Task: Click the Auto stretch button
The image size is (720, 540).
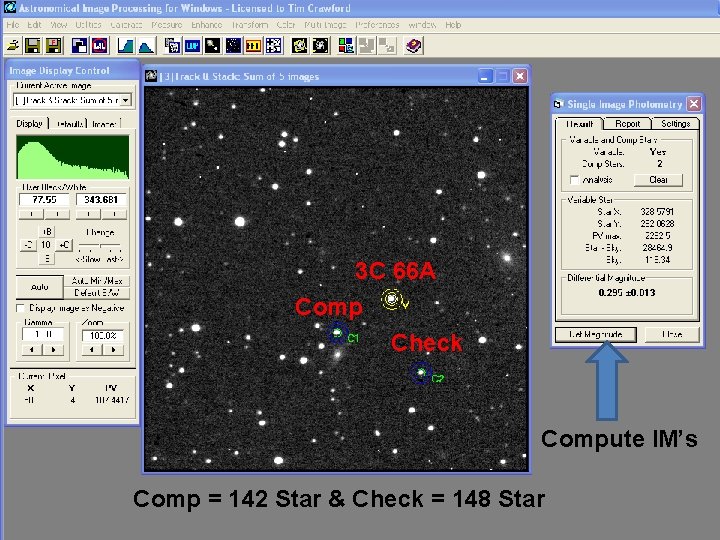Action: tap(39, 287)
